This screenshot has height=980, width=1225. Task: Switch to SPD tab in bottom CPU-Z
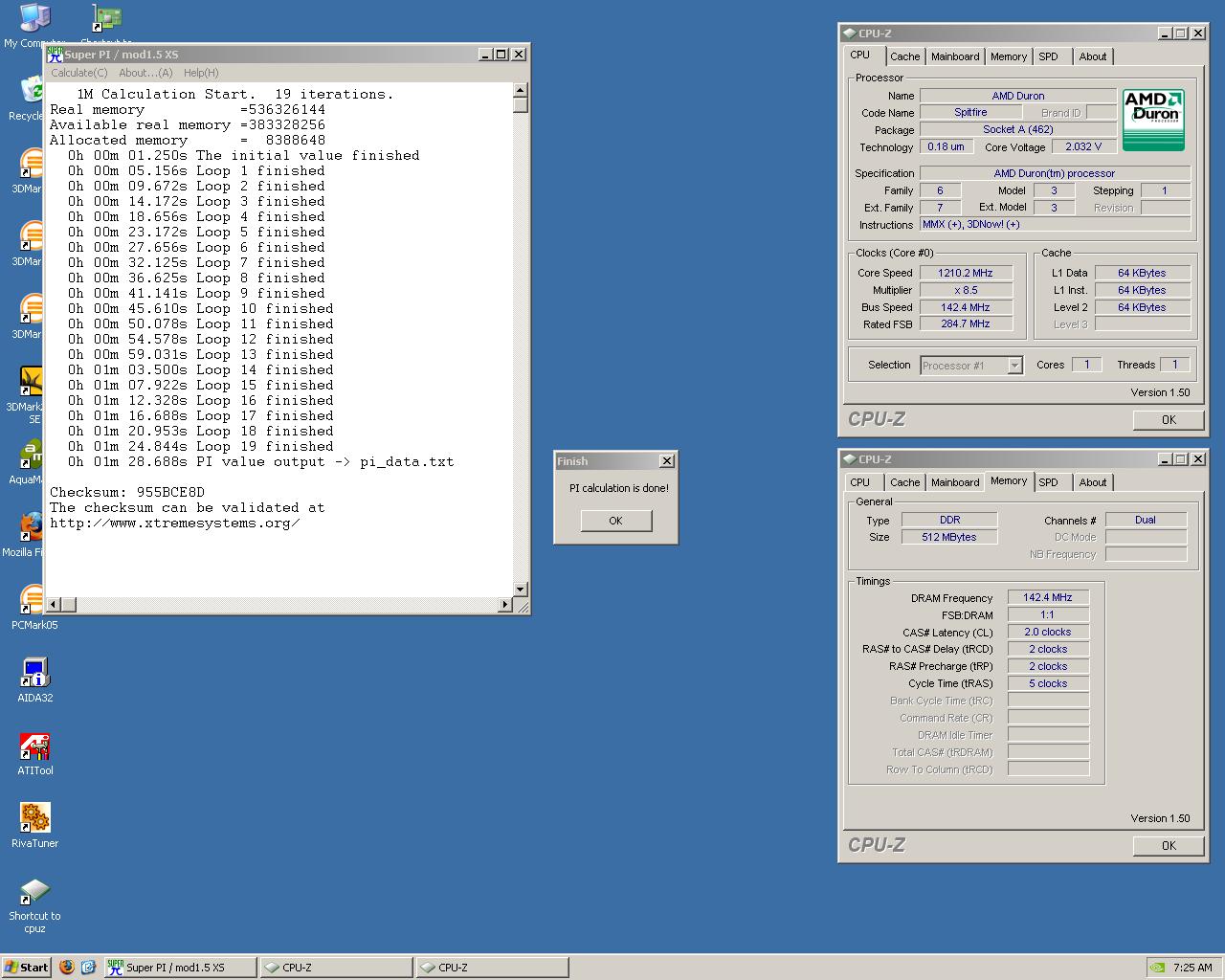click(1049, 482)
